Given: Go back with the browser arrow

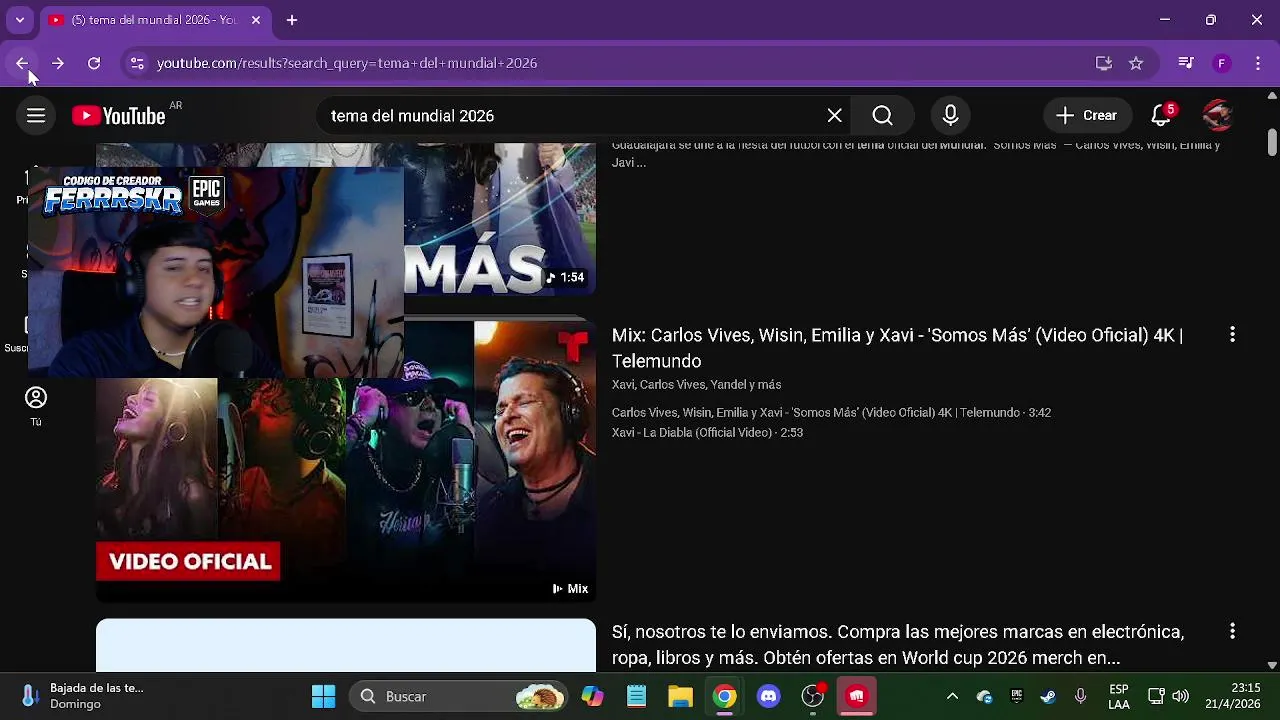Looking at the screenshot, I should click(22, 63).
